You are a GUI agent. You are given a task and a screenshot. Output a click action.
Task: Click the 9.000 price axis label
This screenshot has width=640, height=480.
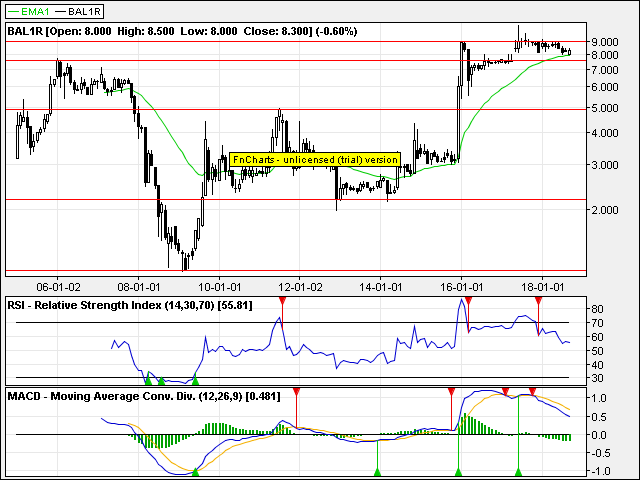pos(604,42)
